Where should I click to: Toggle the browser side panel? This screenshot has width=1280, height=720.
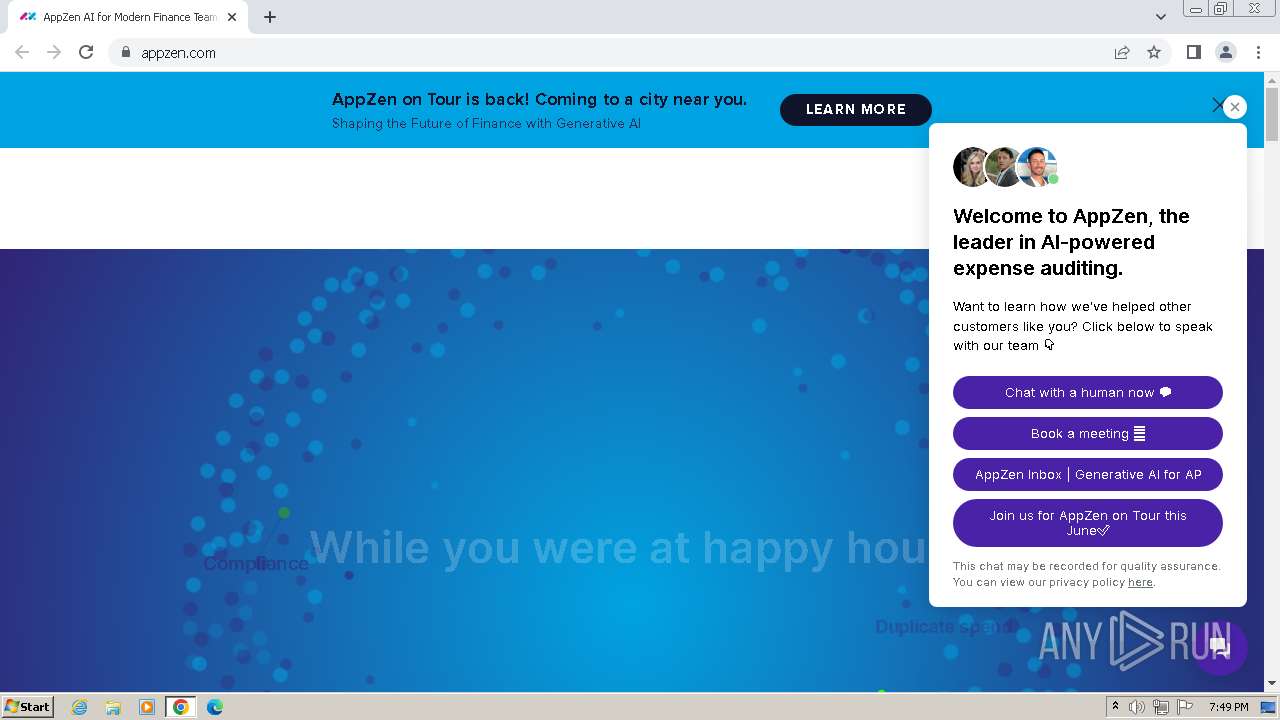click(x=1193, y=52)
